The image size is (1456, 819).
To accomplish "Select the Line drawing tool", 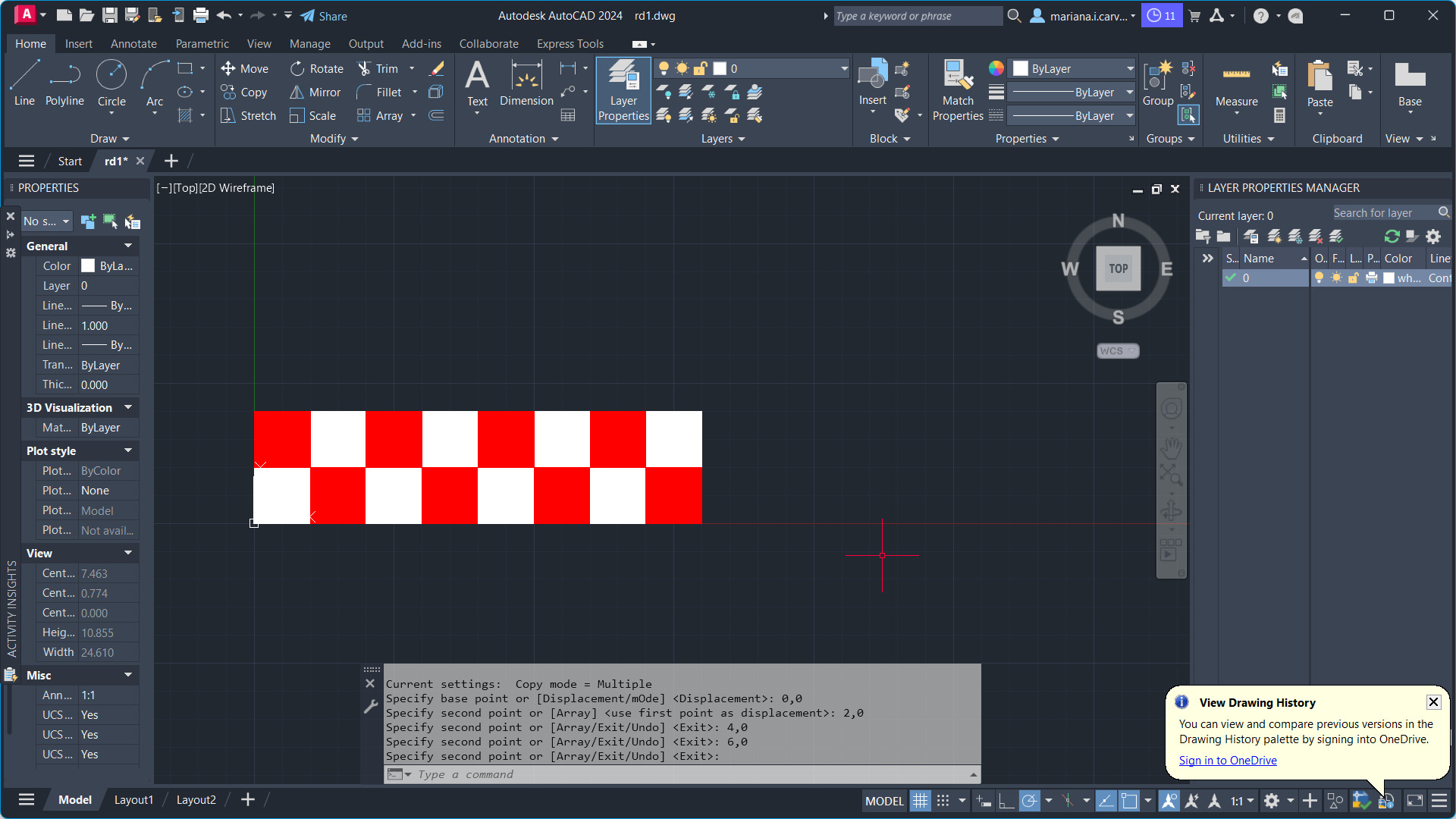I will (x=24, y=82).
